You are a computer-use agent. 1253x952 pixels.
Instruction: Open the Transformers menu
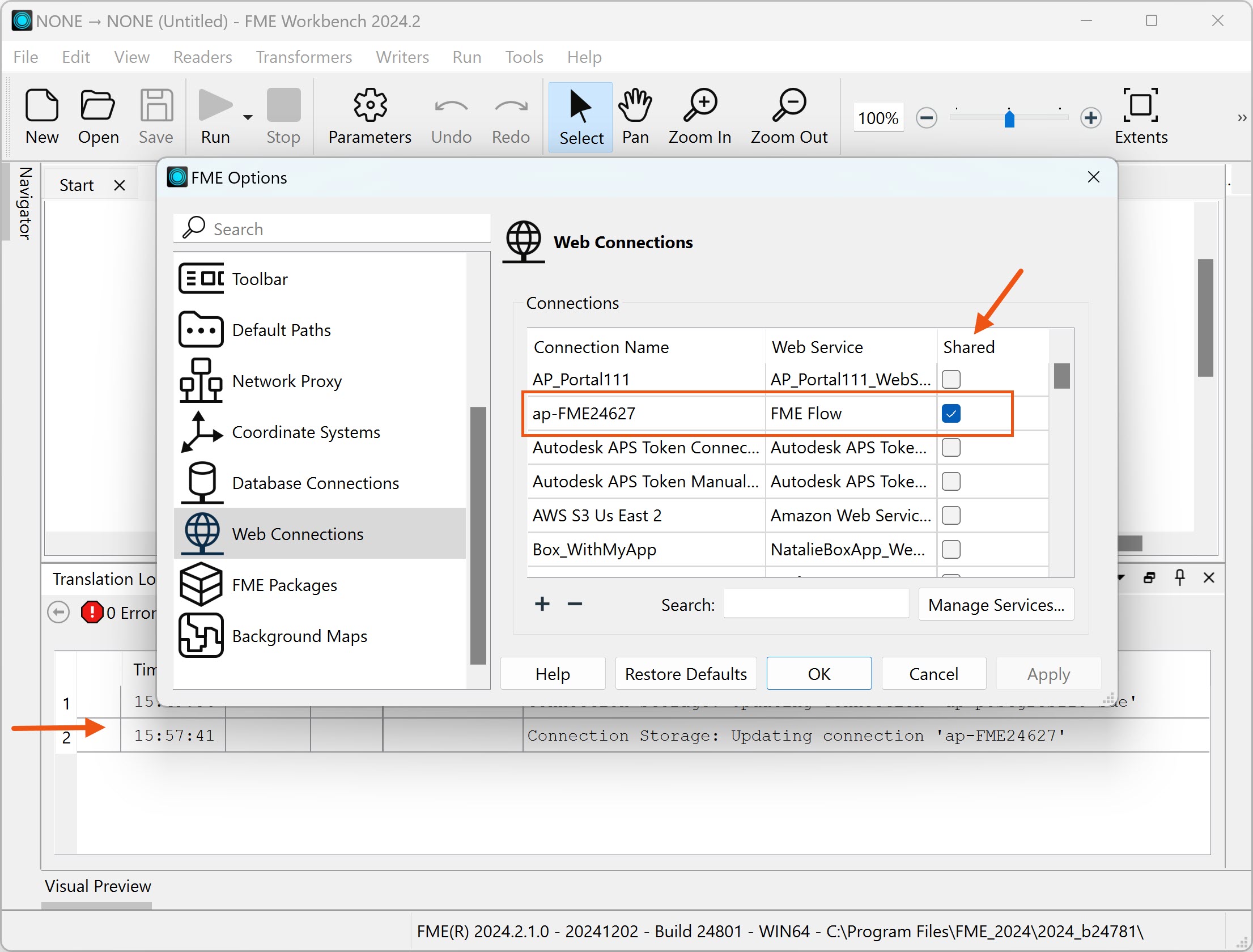tap(304, 57)
